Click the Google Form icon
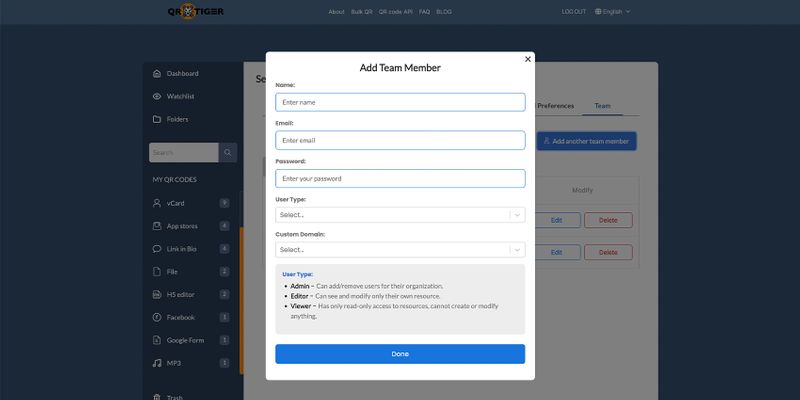The height and width of the screenshot is (400, 800). point(157,340)
